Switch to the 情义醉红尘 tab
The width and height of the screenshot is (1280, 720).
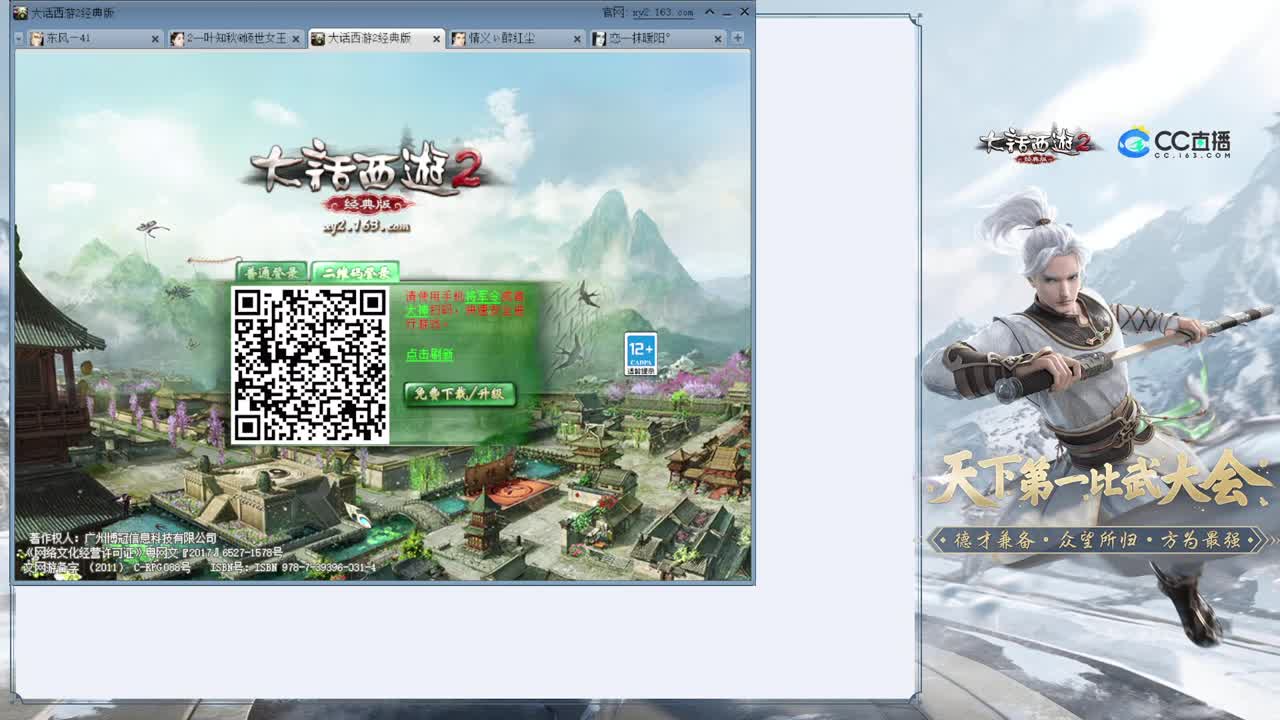click(x=516, y=38)
